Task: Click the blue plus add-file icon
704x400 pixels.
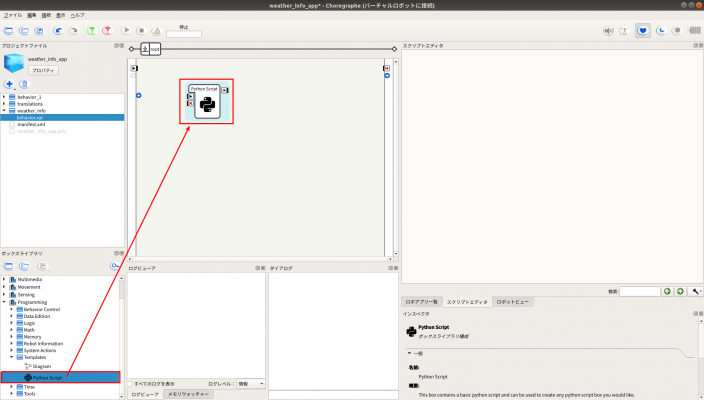Action: point(9,84)
